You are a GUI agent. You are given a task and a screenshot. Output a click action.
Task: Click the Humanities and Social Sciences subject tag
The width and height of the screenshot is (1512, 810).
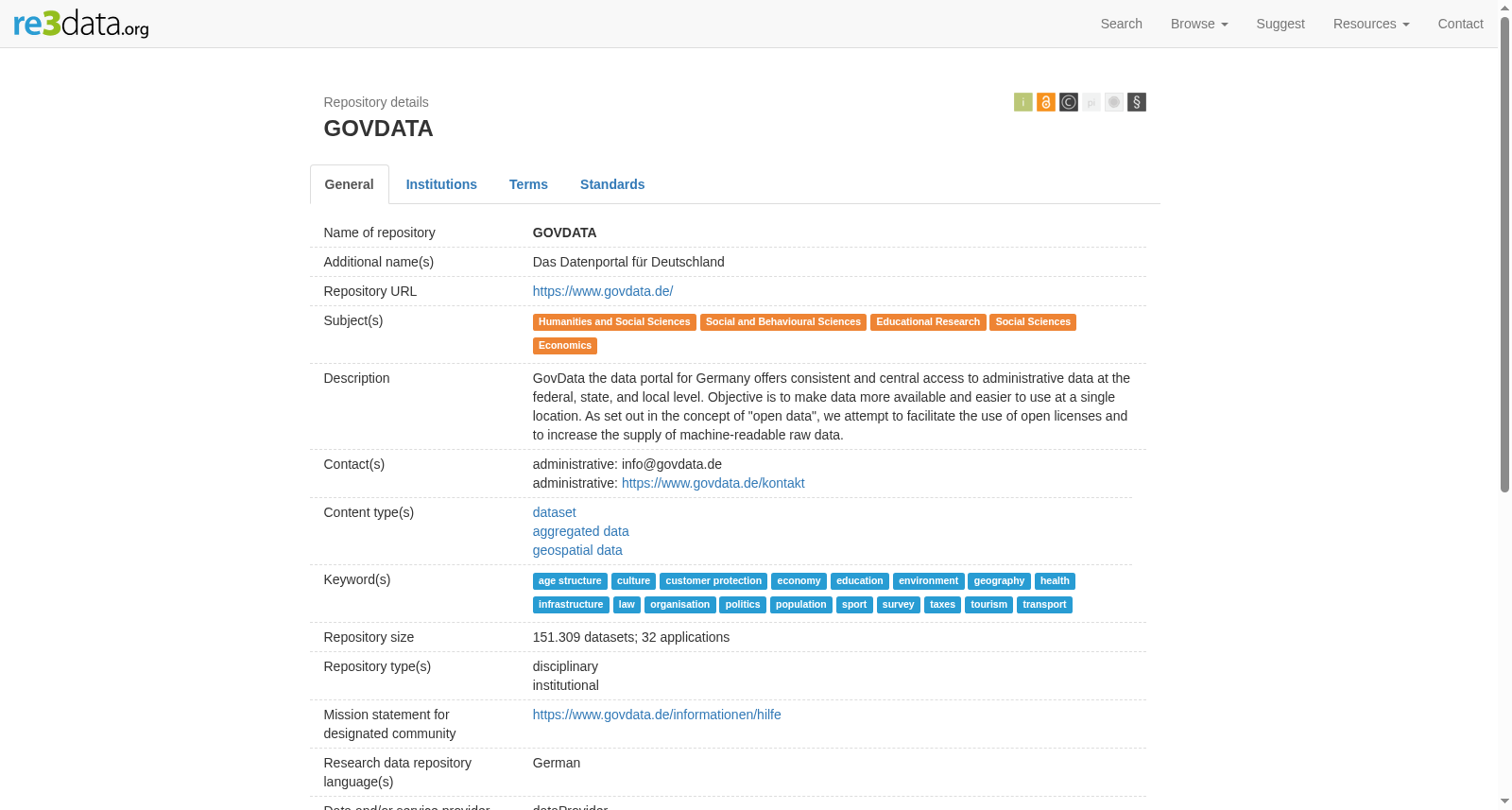click(x=614, y=322)
